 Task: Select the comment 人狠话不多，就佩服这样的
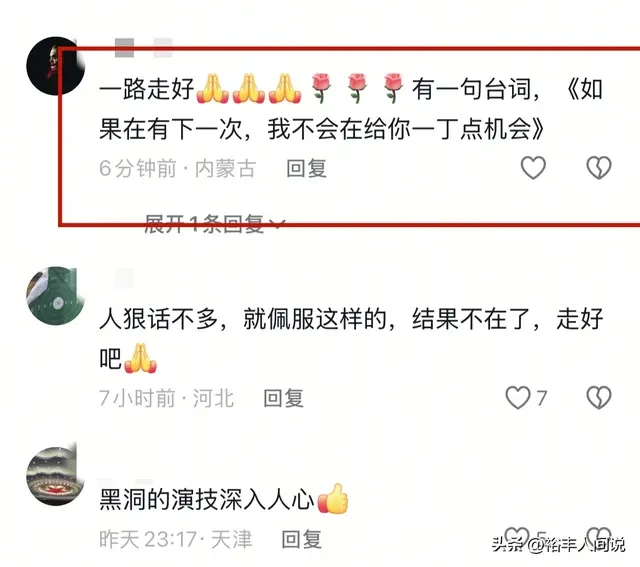(351, 339)
